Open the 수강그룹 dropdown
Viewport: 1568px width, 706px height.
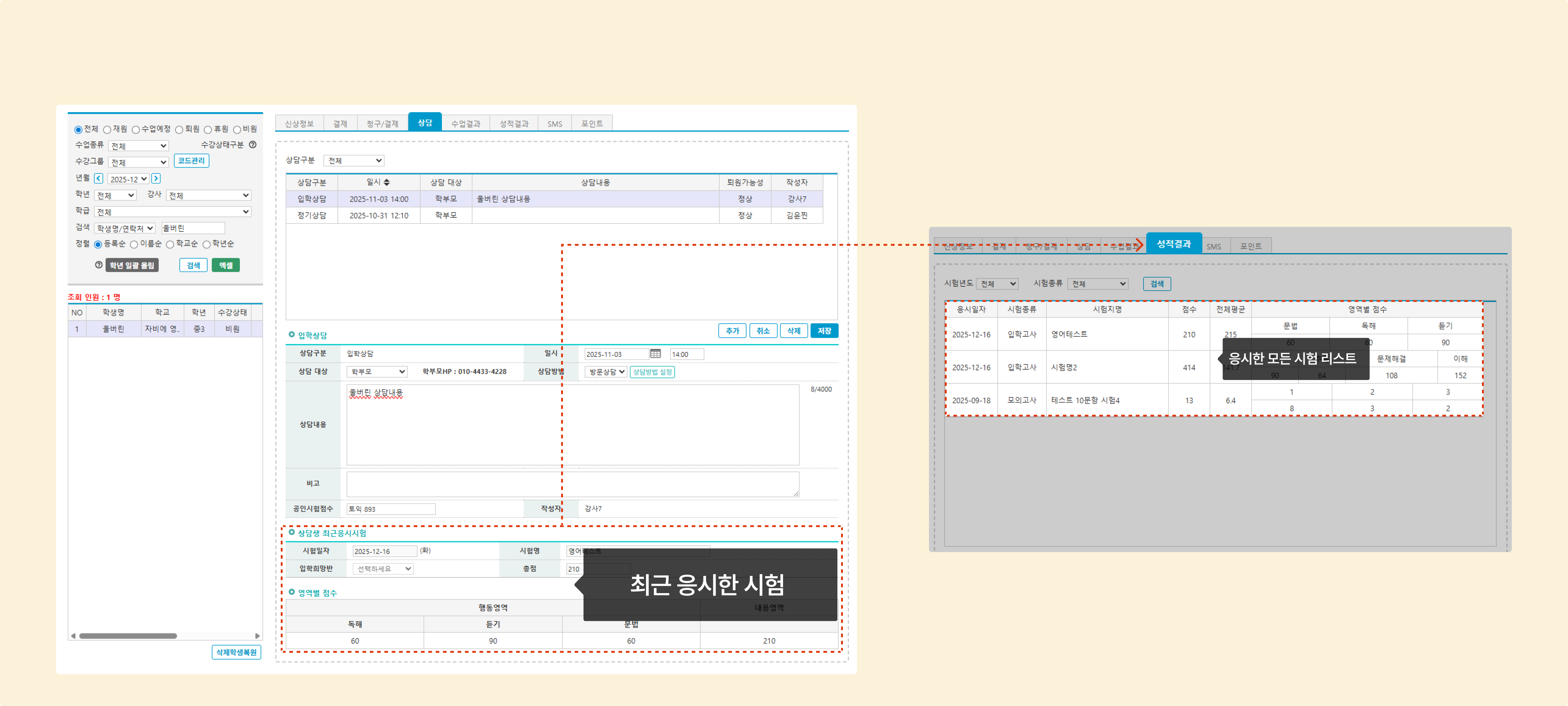[138, 163]
